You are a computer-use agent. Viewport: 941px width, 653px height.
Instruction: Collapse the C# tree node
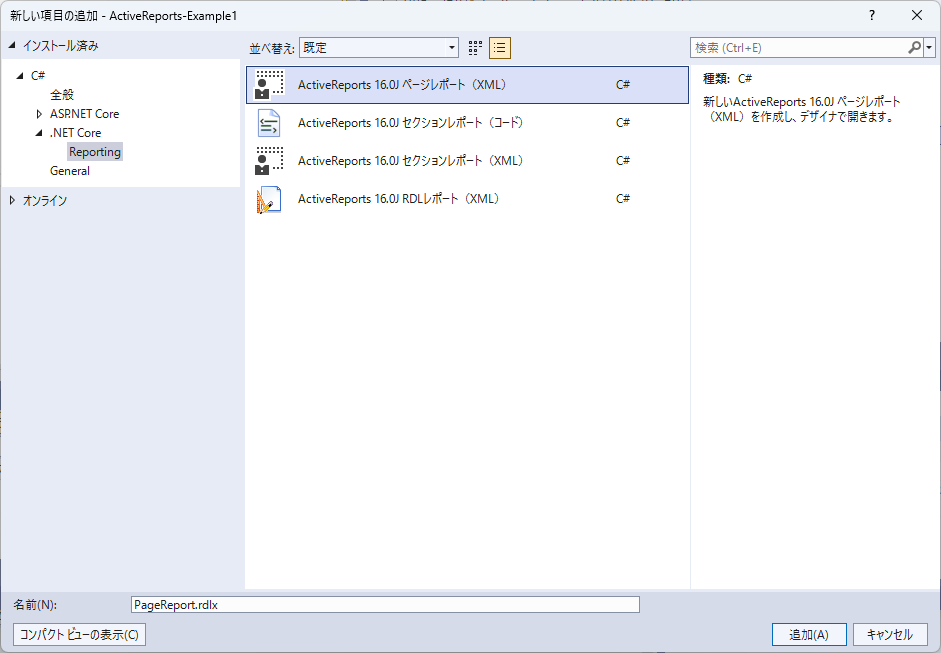[20, 76]
